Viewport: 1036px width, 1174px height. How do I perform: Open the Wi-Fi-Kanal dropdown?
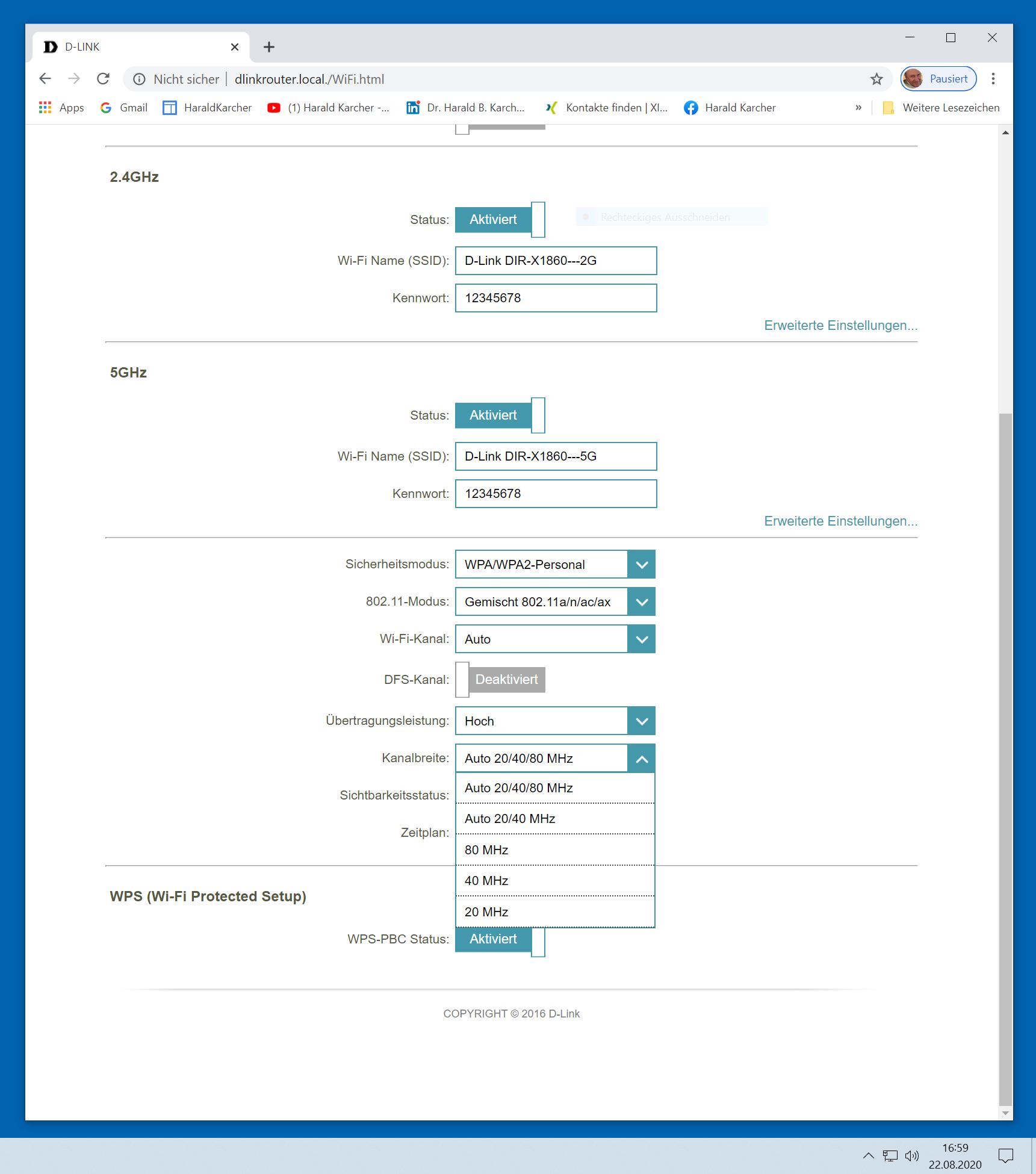pyautogui.click(x=555, y=639)
